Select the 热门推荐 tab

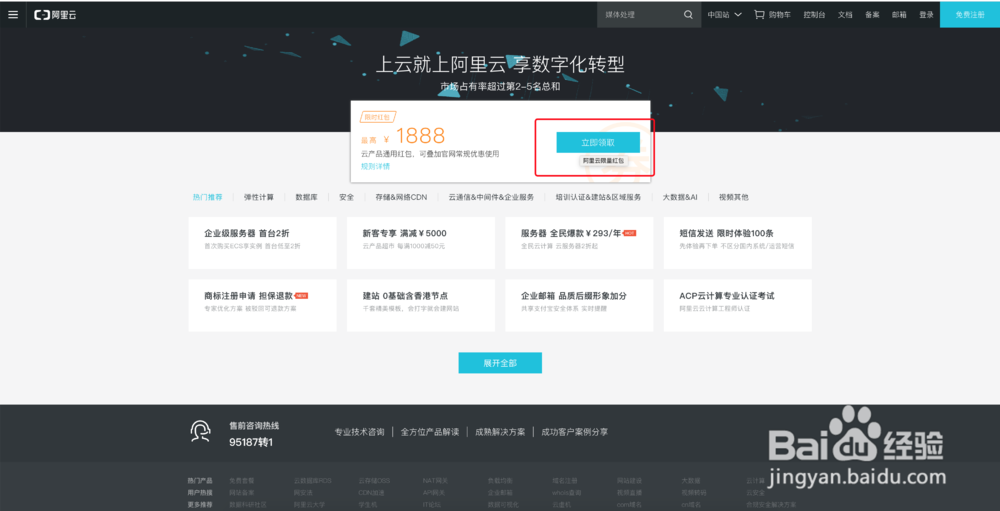(207, 197)
